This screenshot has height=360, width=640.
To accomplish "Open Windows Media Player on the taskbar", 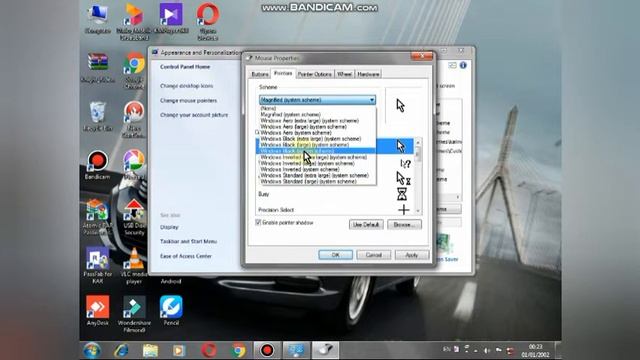I will pos(179,351).
